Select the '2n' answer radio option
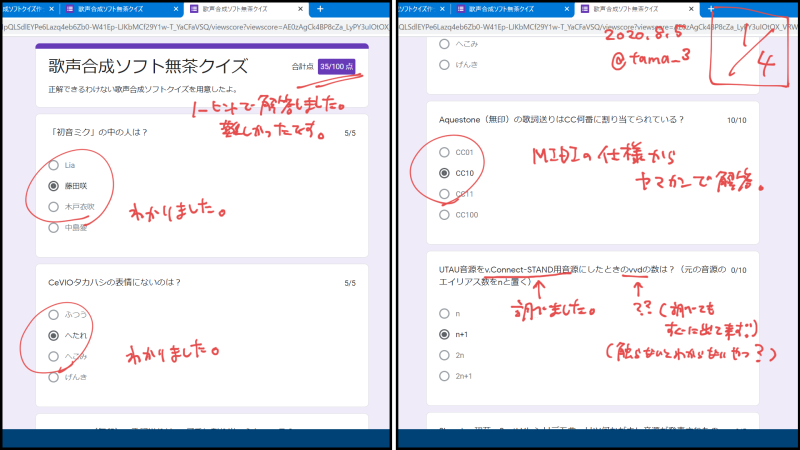The height and width of the screenshot is (450, 800). pyautogui.click(x=444, y=355)
